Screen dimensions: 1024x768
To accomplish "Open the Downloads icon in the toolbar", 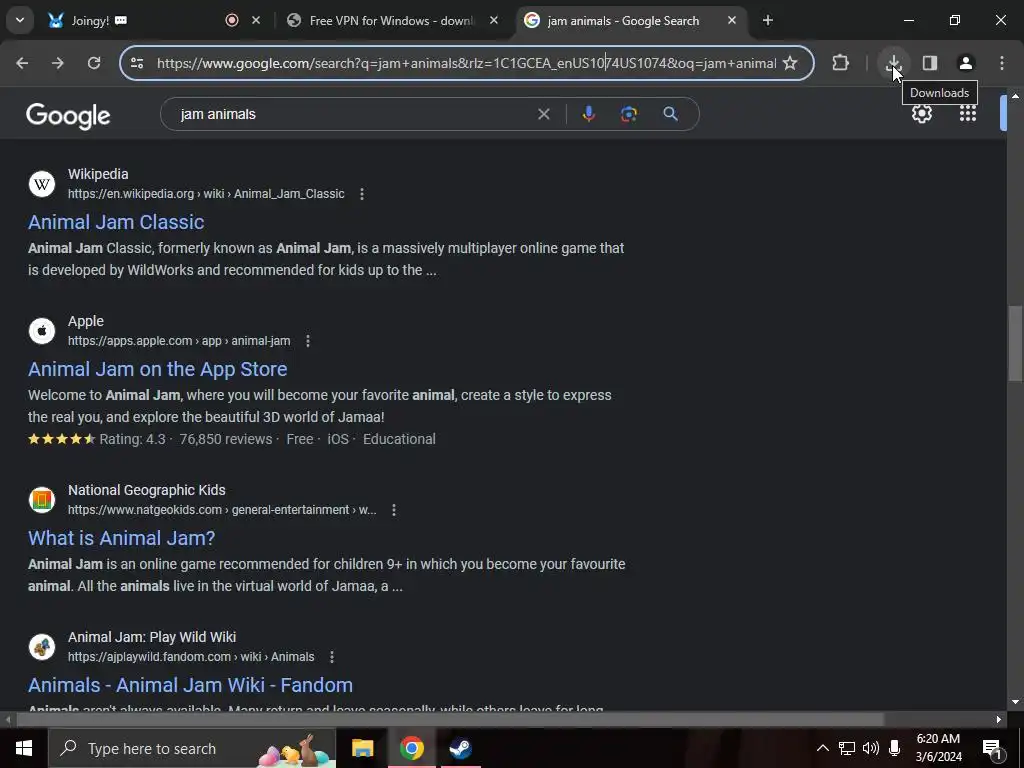I will pyautogui.click(x=893, y=63).
